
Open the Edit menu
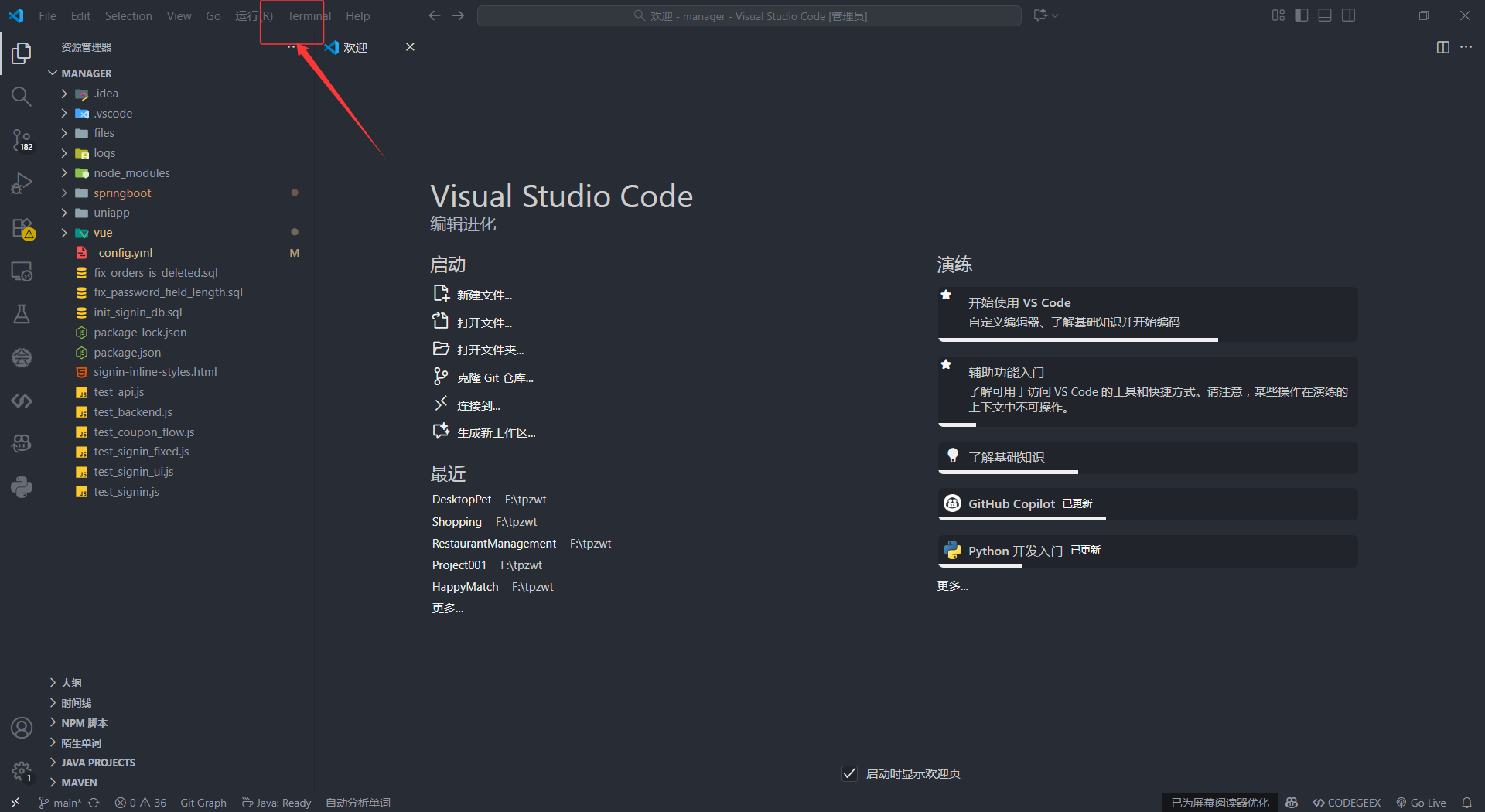[x=80, y=15]
